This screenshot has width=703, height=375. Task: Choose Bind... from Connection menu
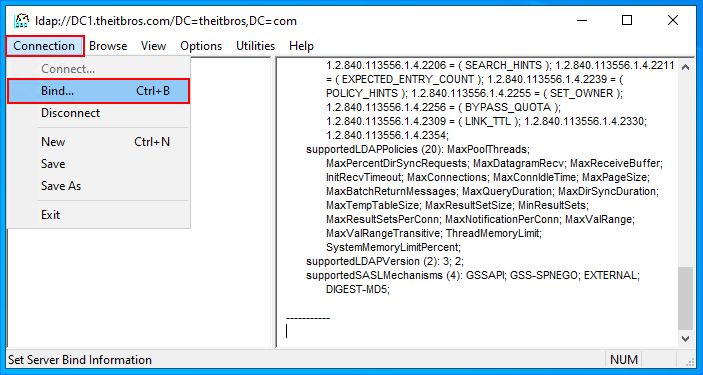[x=99, y=91]
